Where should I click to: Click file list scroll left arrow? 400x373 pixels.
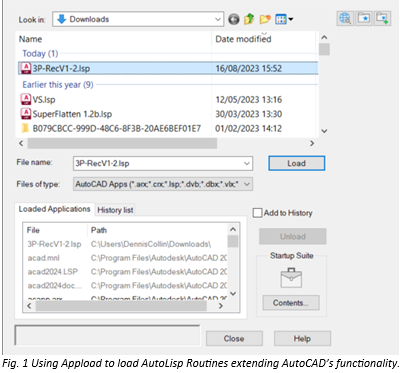[21, 143]
